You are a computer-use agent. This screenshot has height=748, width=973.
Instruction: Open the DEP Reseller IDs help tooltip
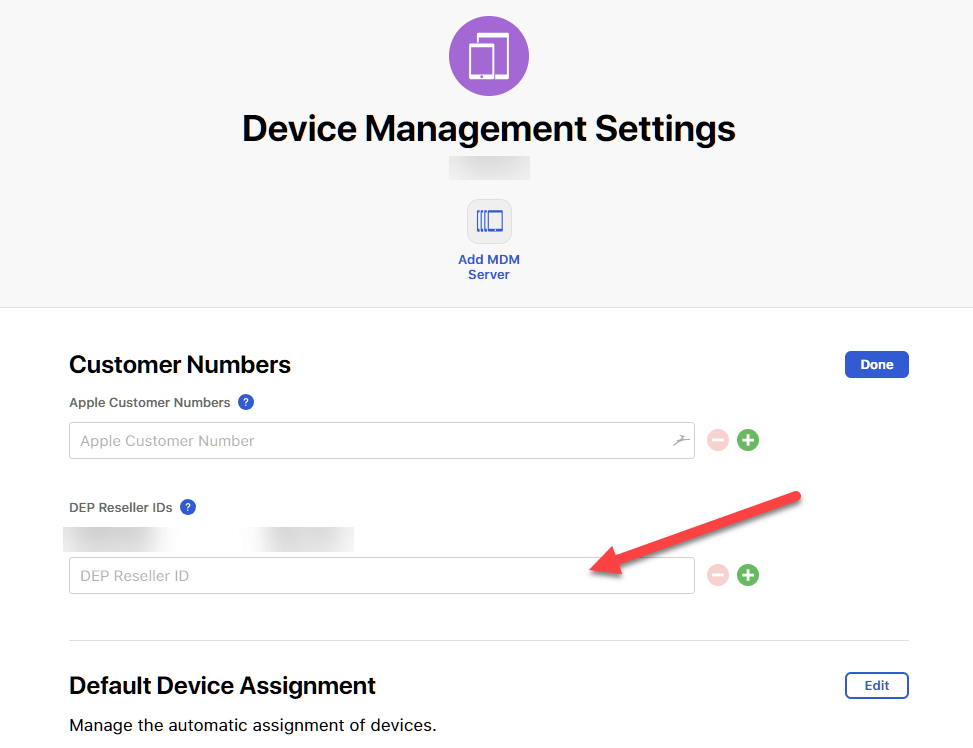(187, 507)
